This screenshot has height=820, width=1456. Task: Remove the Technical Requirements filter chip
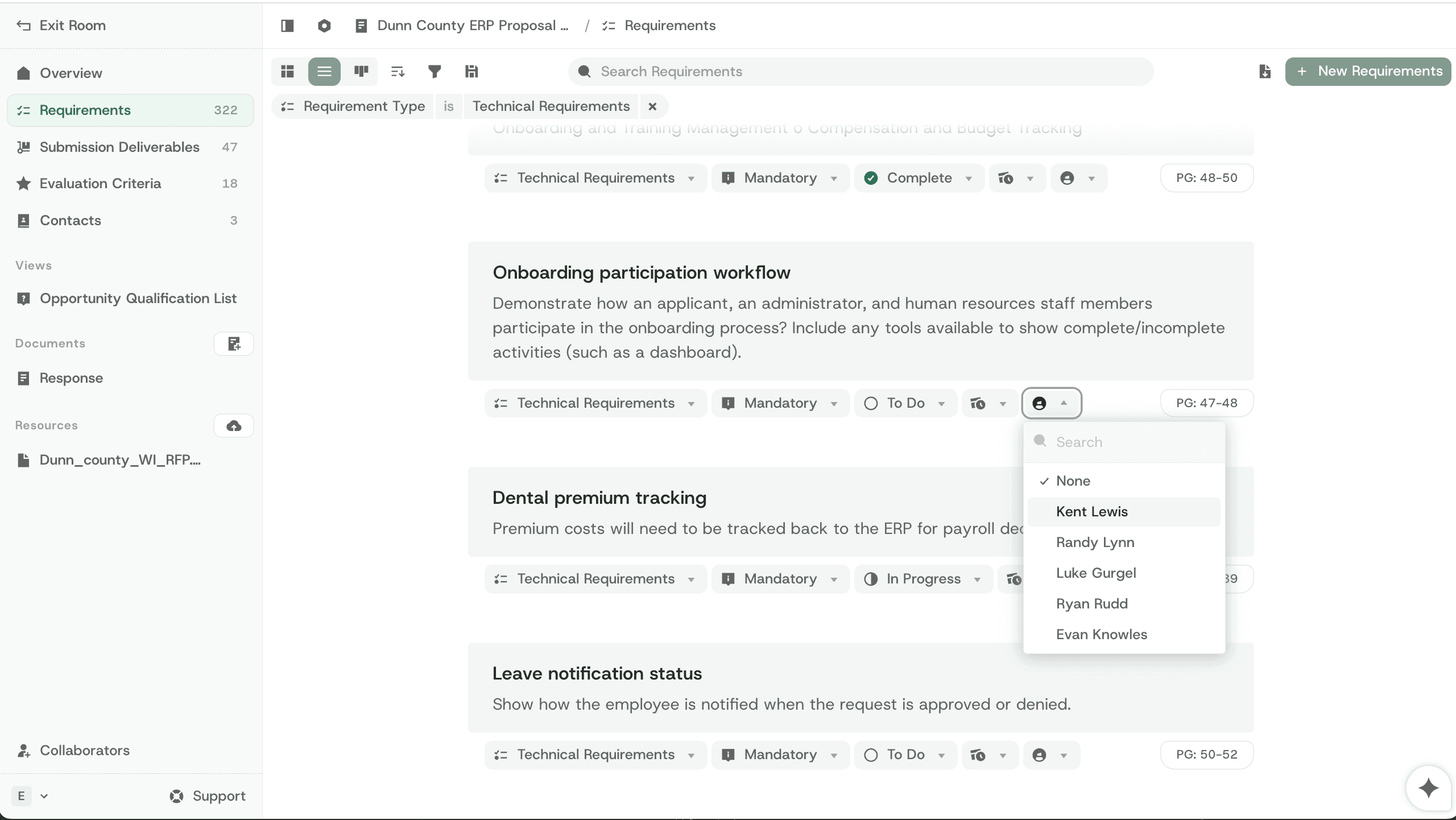[x=652, y=106]
